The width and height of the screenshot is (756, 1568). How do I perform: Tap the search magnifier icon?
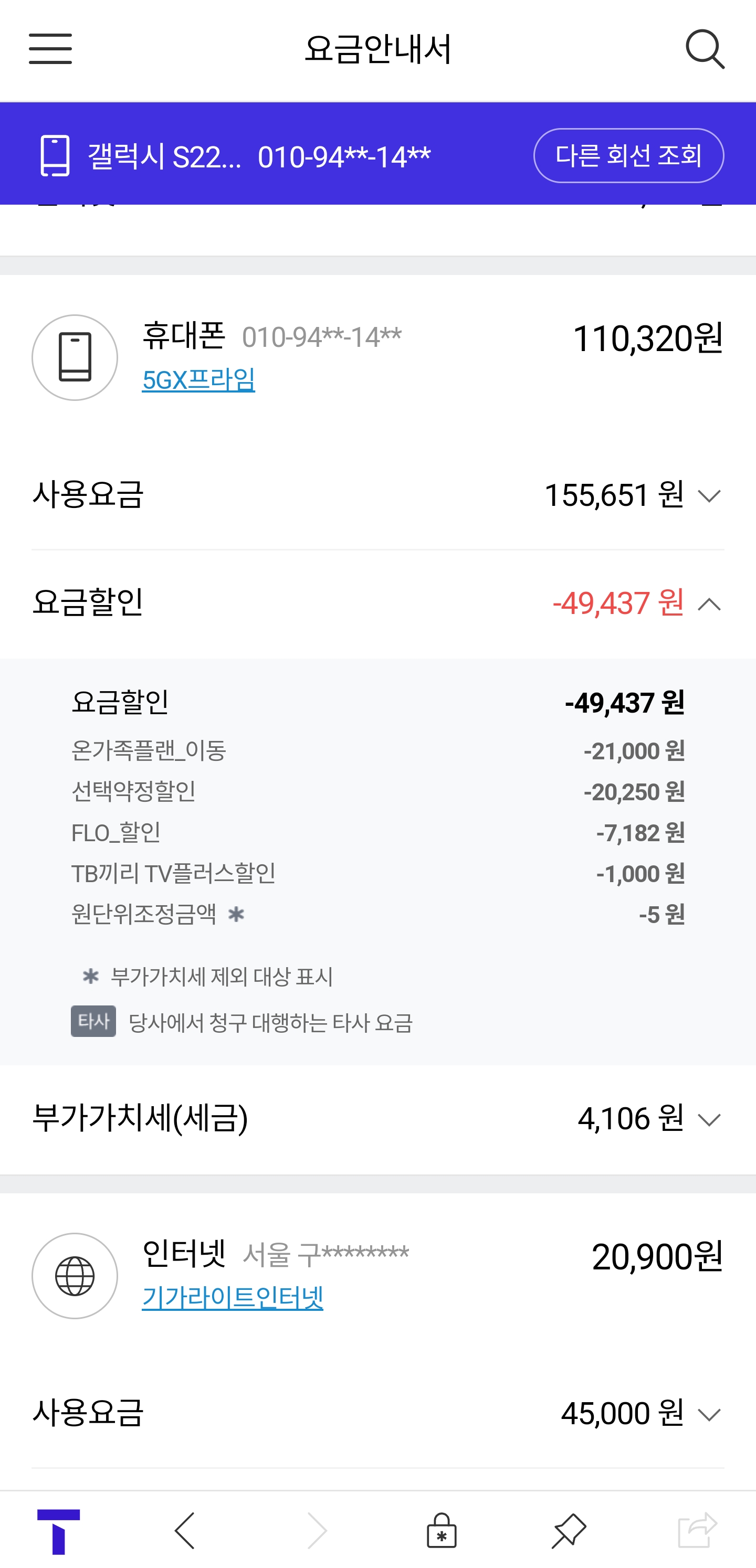coord(705,49)
